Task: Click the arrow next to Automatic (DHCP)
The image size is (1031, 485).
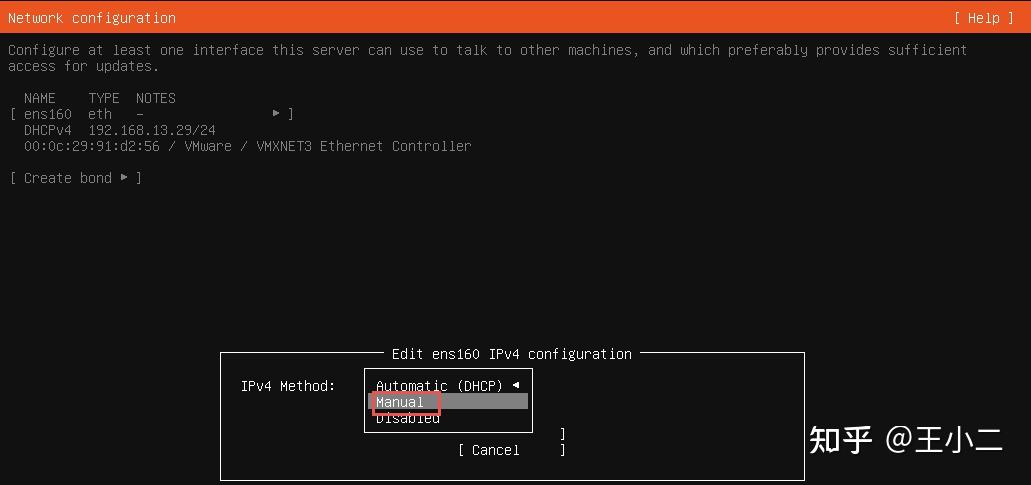Action: 516,386
